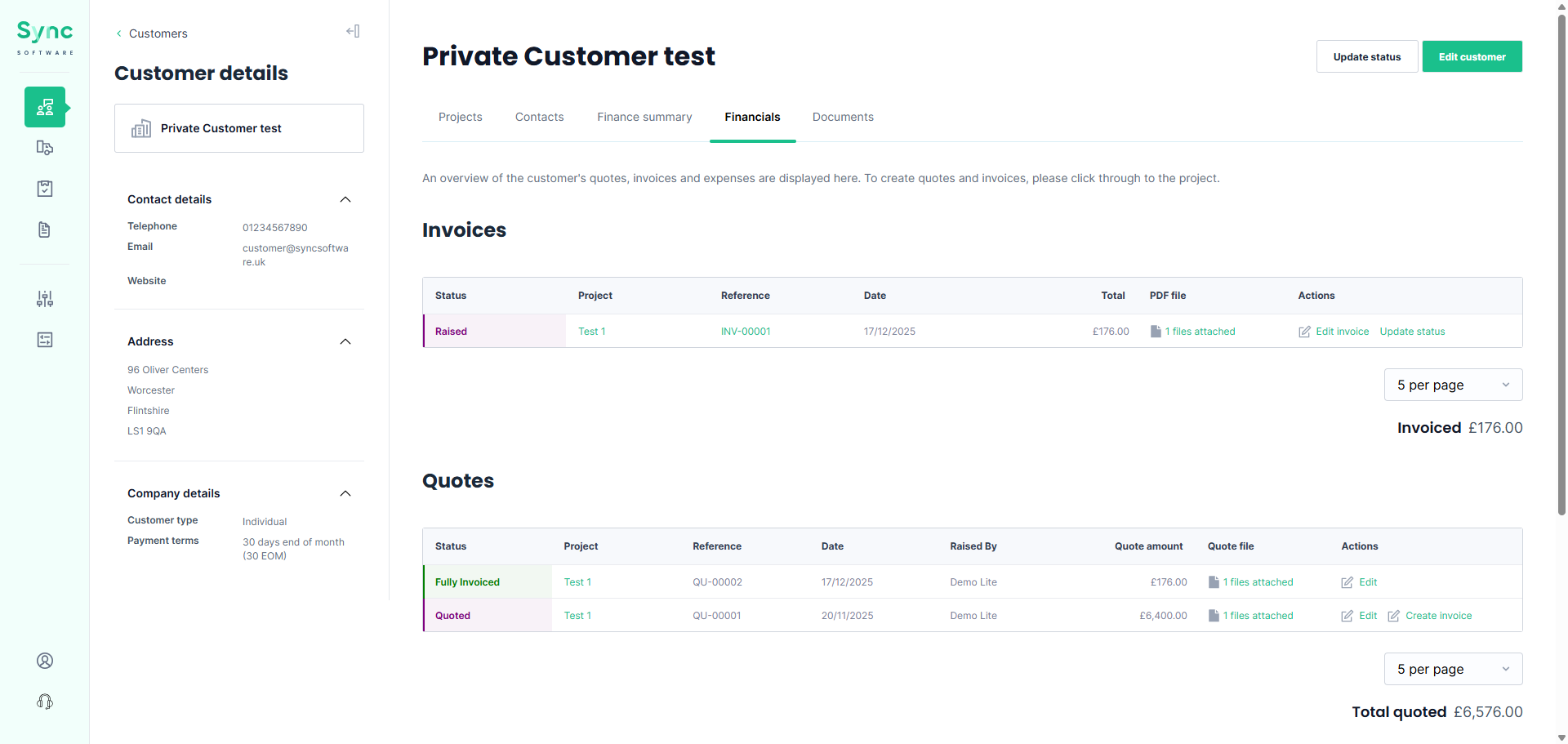The height and width of the screenshot is (744, 1568).
Task: Click the top Update status button
Action: [1366, 56]
